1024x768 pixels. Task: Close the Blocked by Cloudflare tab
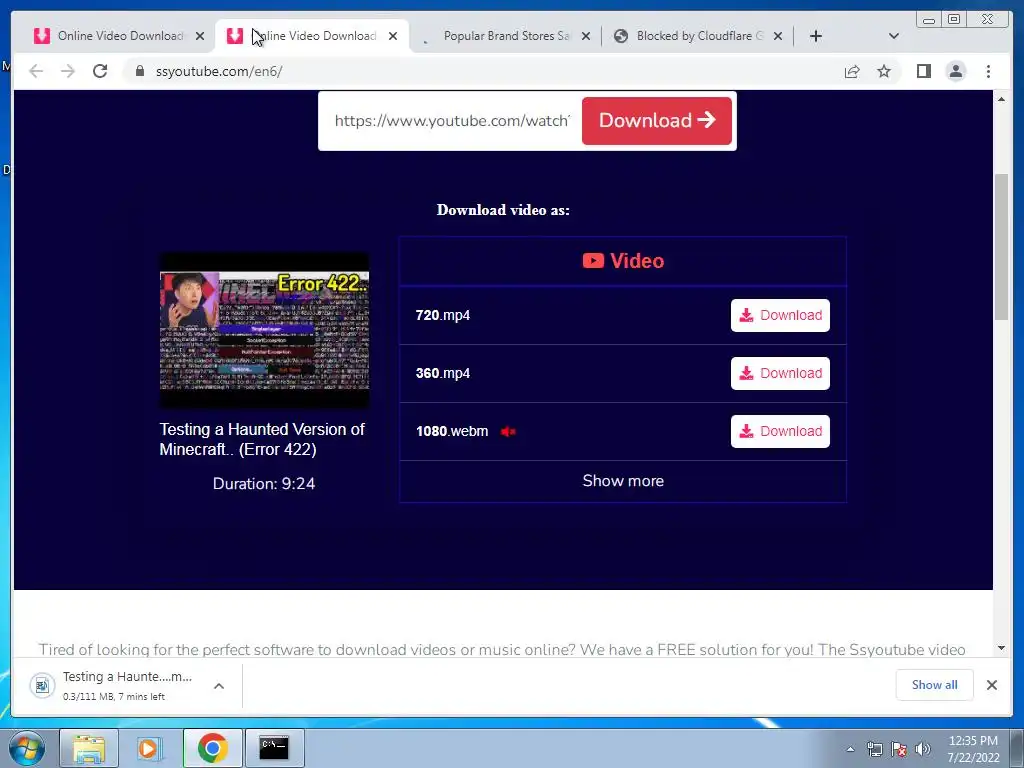[x=778, y=36]
